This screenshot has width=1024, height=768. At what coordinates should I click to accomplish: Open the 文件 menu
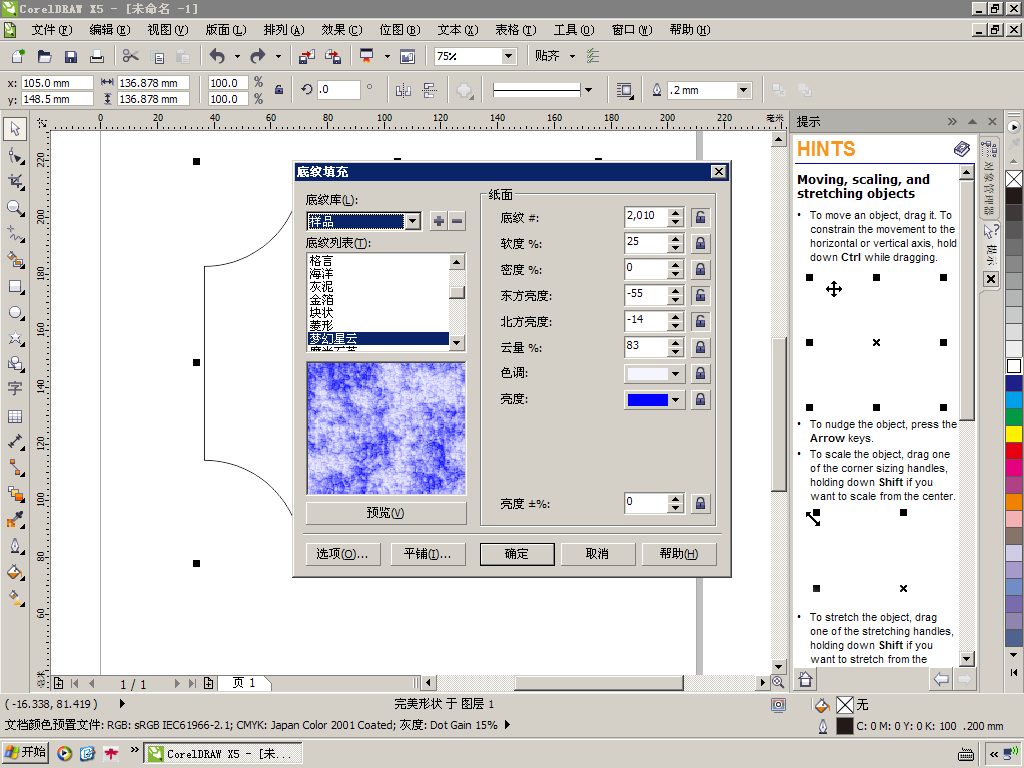click(52, 30)
